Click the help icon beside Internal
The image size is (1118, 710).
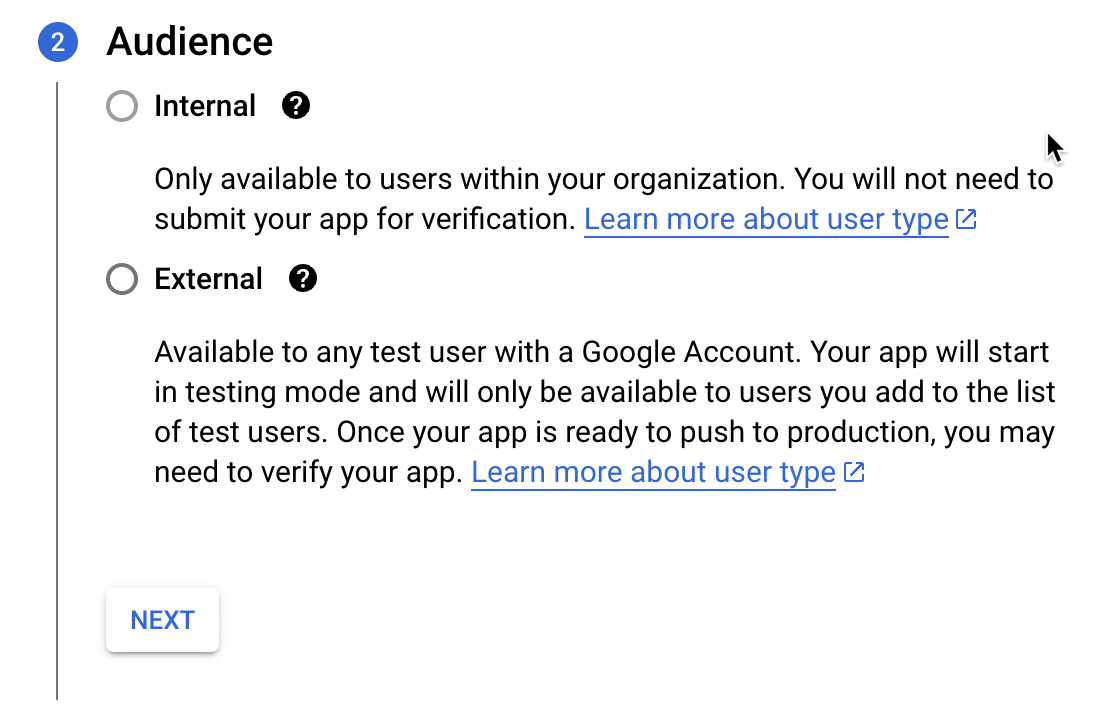296,106
